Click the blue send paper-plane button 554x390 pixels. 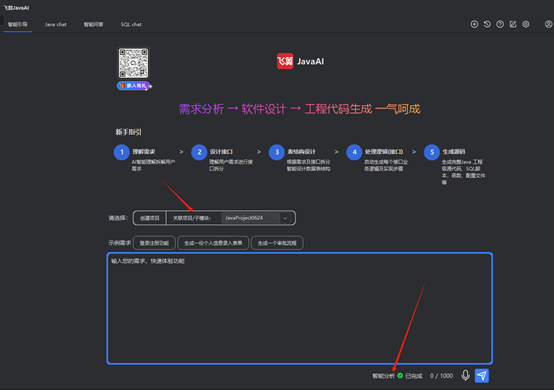[482, 376]
